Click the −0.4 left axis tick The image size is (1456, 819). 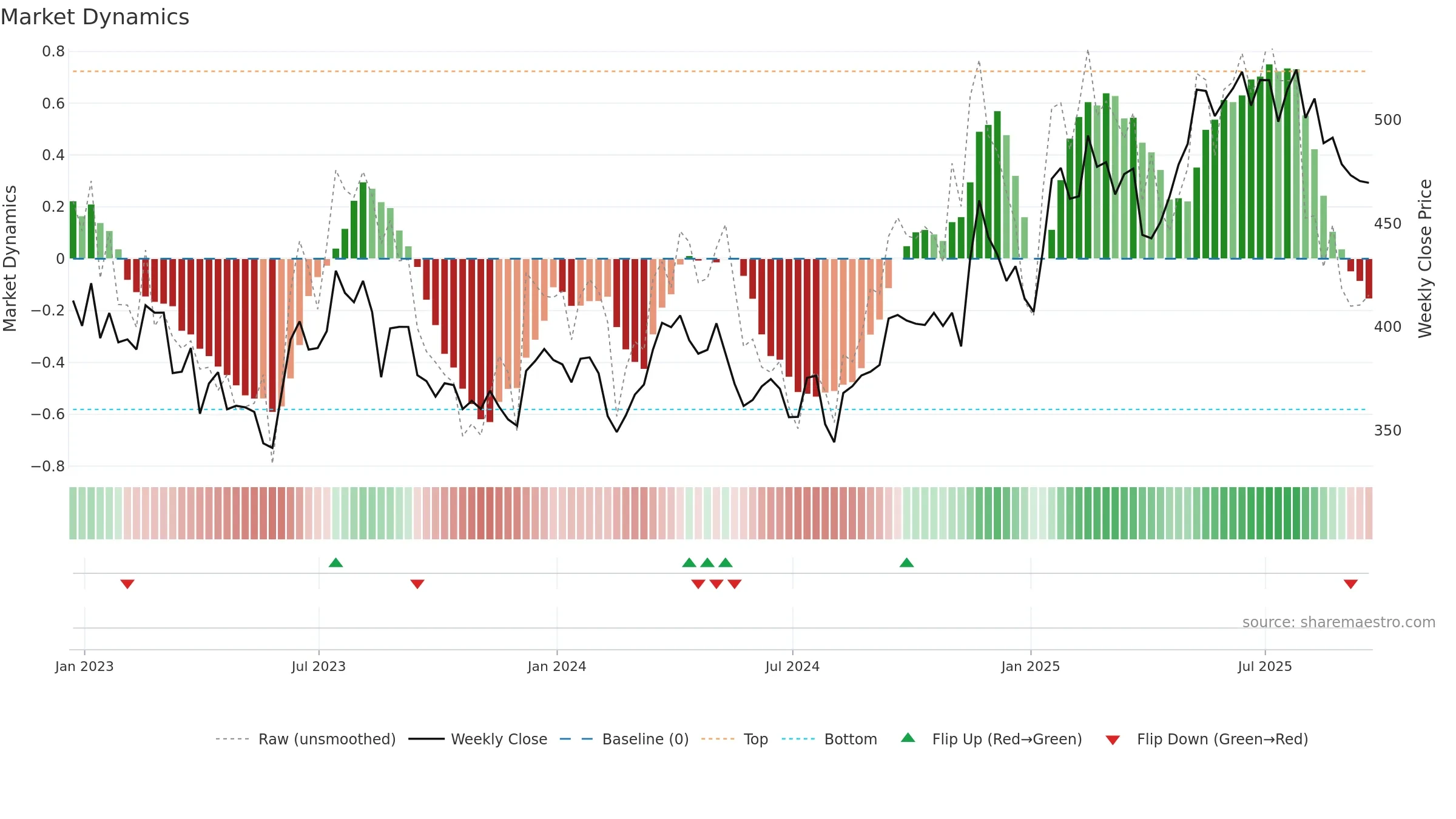(48, 363)
